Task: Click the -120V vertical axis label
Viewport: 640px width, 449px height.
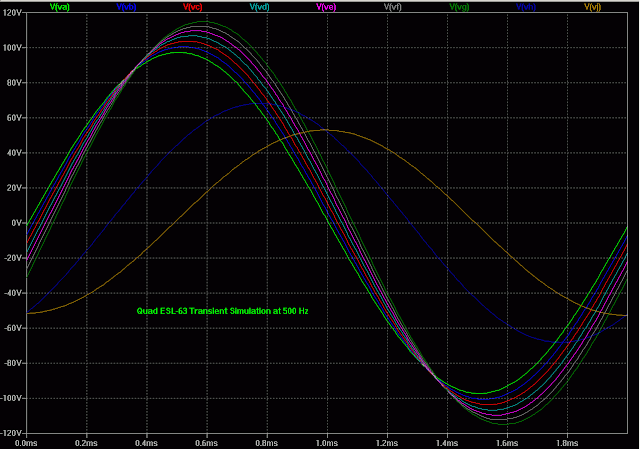Action: [11, 433]
